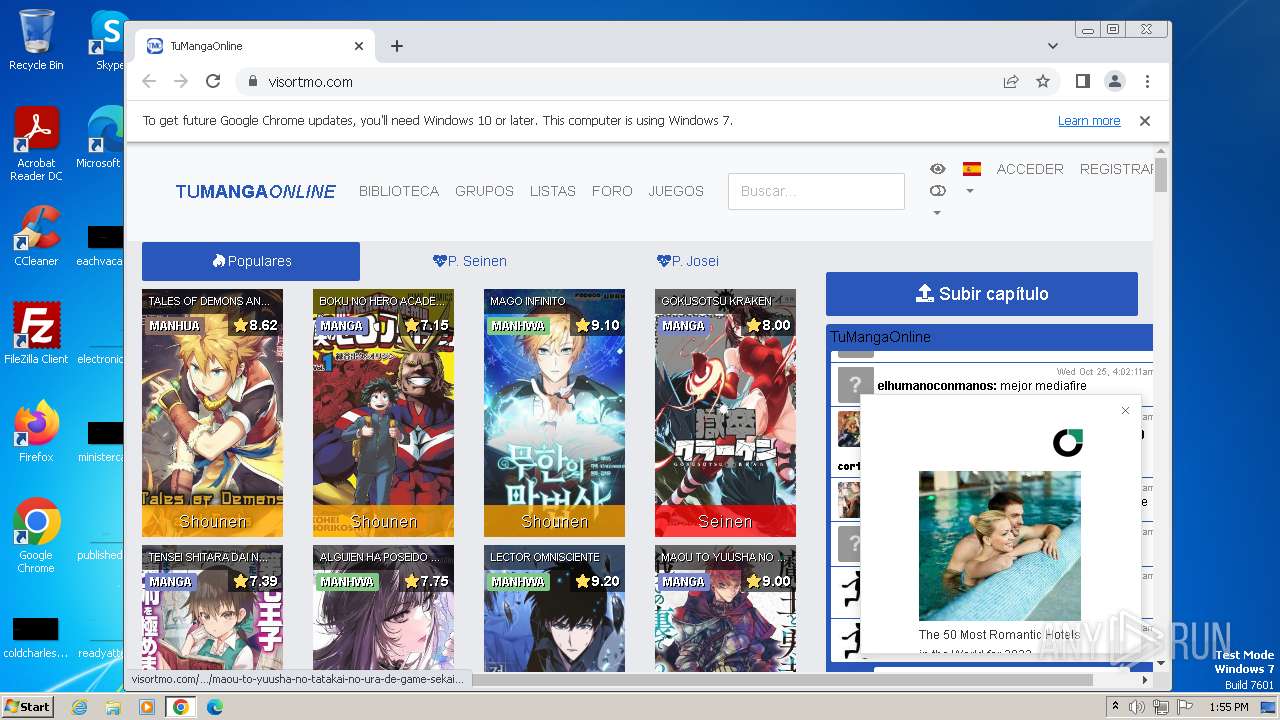Screen dimensions: 1280x720
Task: Open Lector Omnisciente manhwa cover
Action: click(554, 608)
